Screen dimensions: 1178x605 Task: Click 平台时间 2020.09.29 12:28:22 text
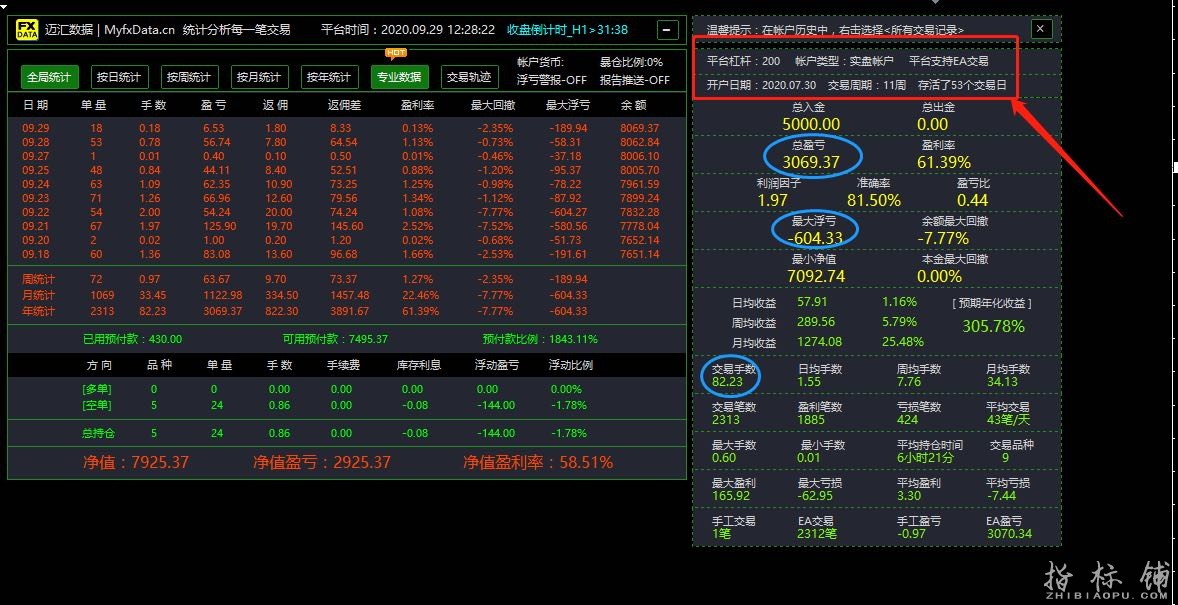tap(408, 30)
